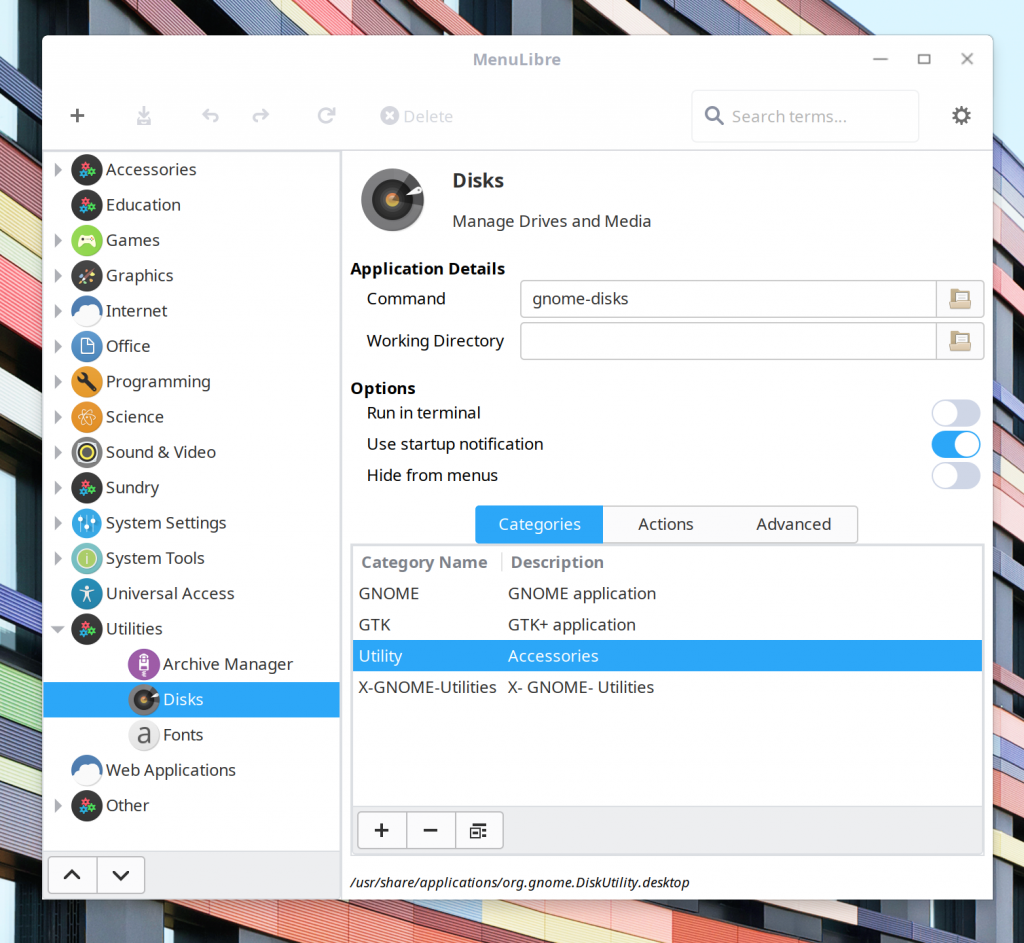Browse for command using folder icon
The image size is (1024, 943).
pyautogui.click(x=959, y=299)
